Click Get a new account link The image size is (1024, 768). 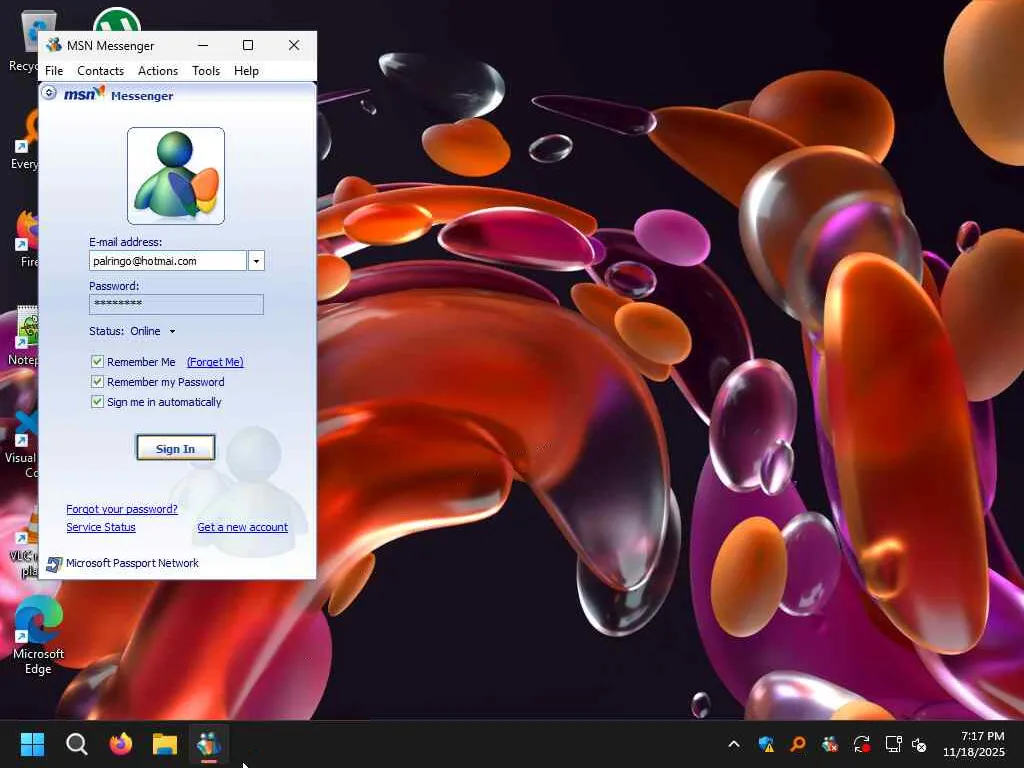[242, 527]
